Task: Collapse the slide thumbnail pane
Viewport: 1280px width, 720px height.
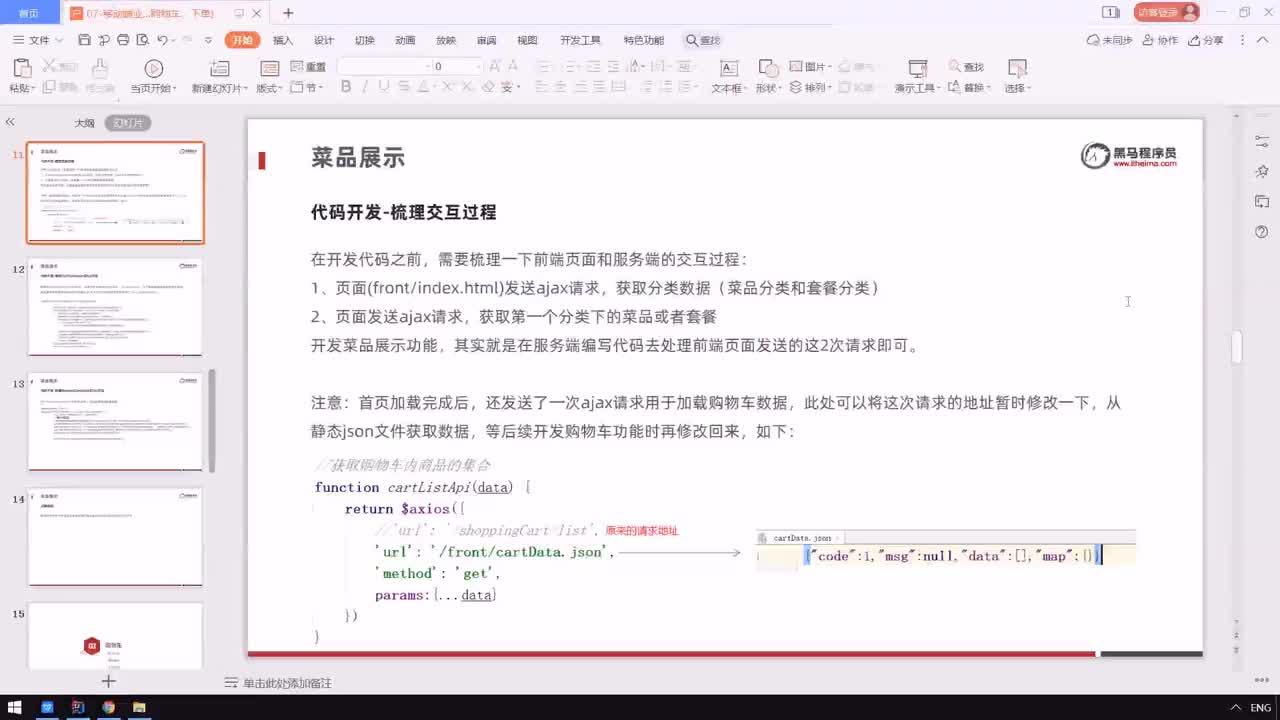Action: click(10, 122)
